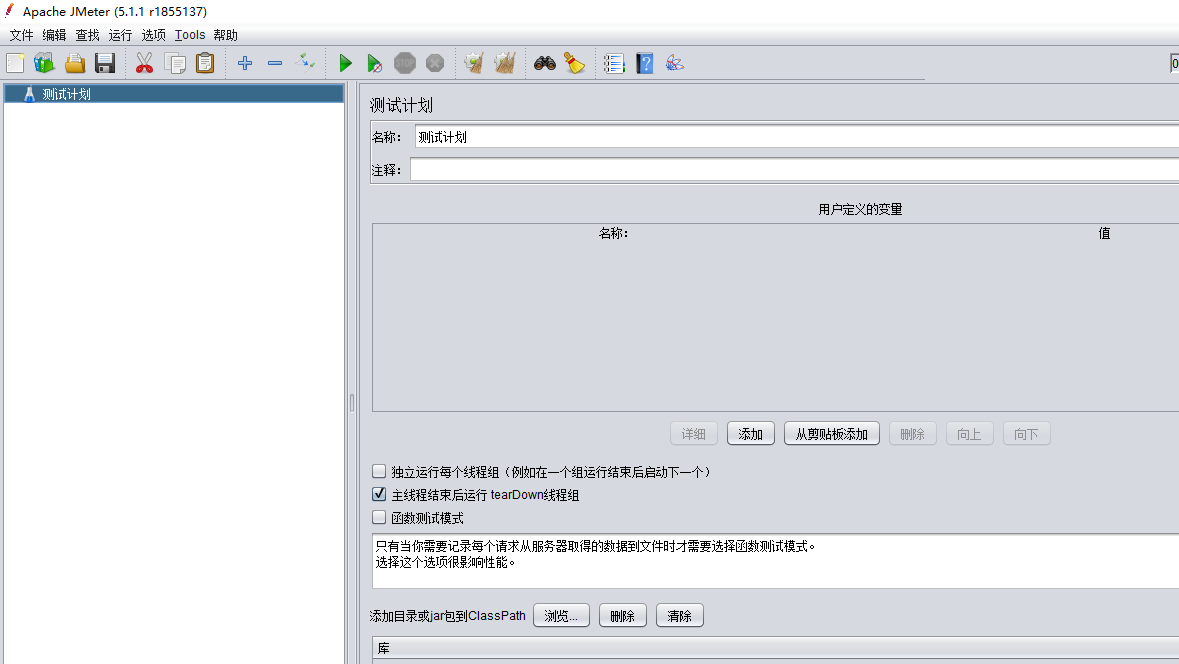Open the 查找 menu

tap(87, 35)
